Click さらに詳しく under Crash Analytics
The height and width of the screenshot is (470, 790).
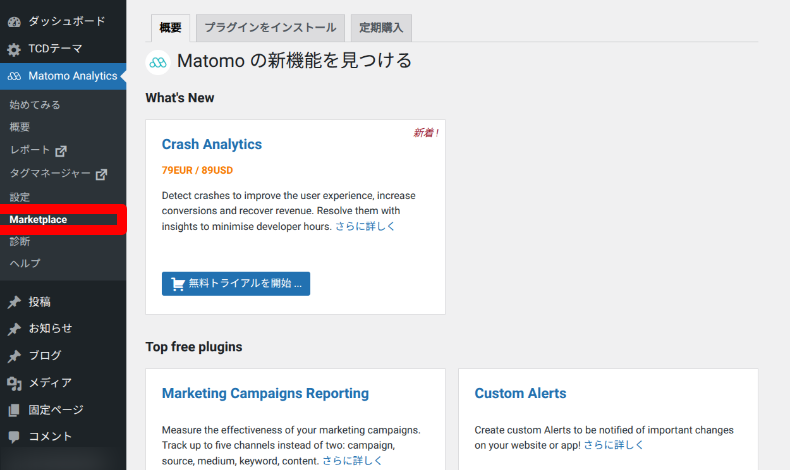(365, 226)
